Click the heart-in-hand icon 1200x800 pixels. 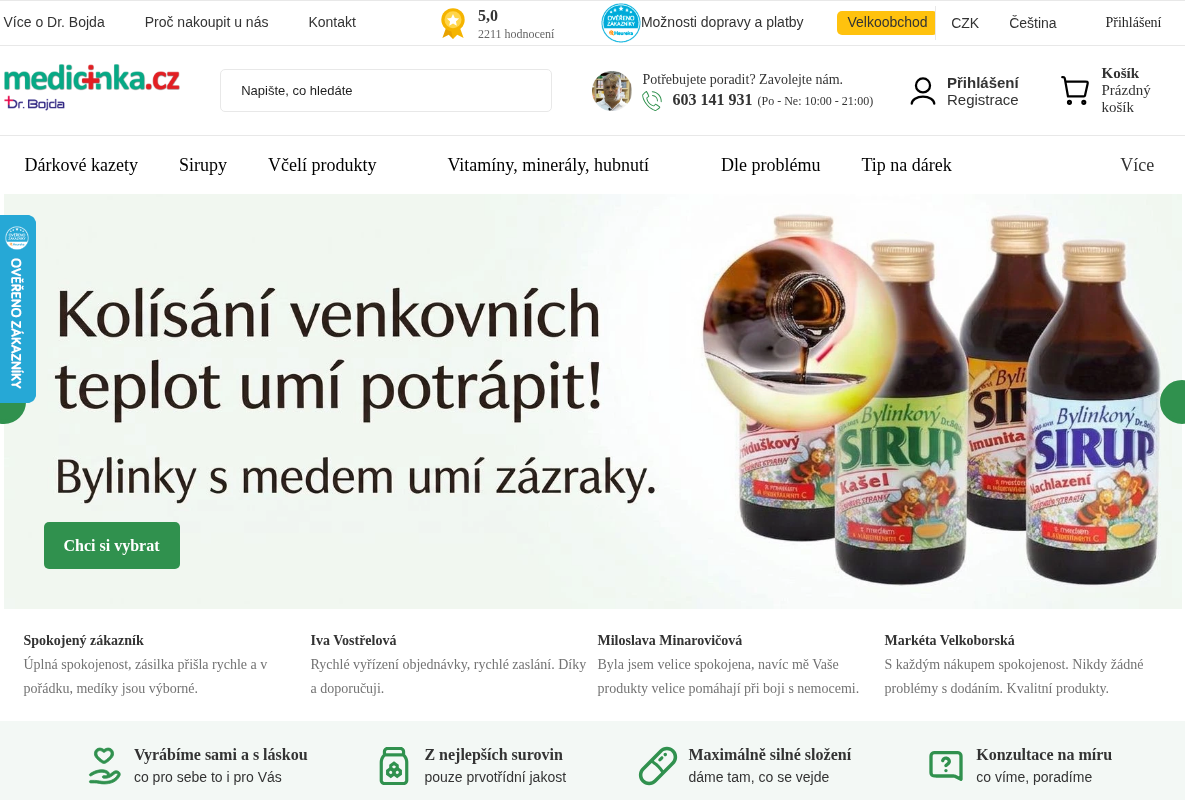105,766
